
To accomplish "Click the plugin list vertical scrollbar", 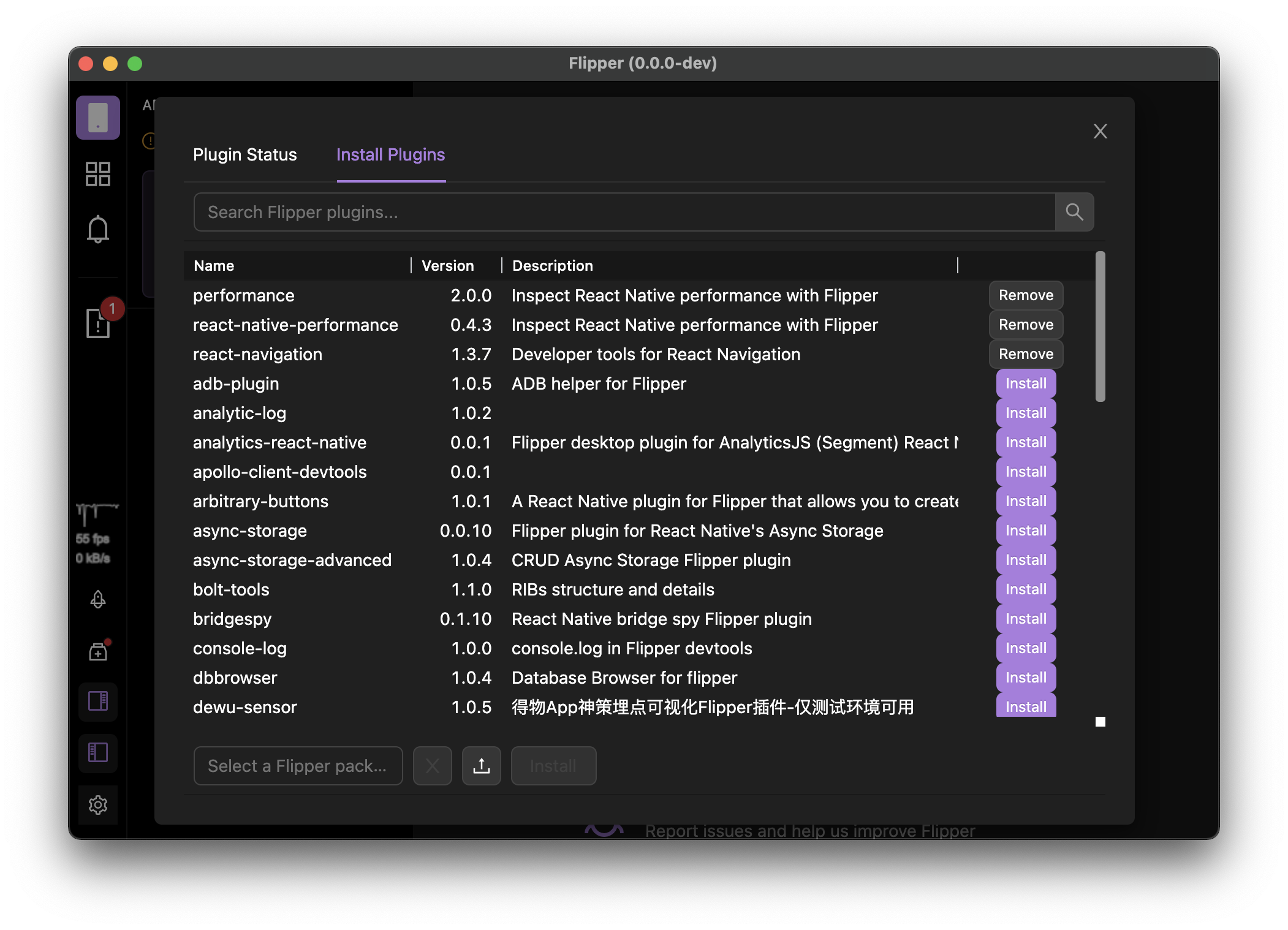I will coord(1100,327).
